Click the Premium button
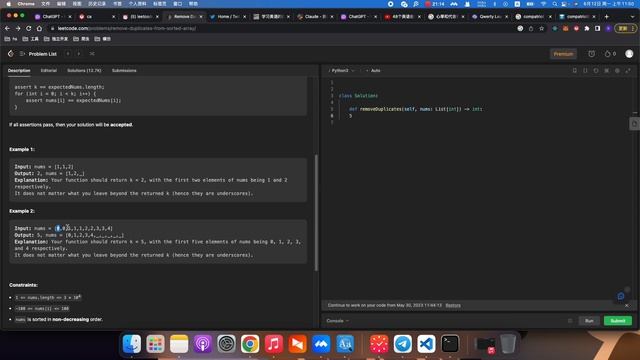Viewport: 640px width, 360px height. pyautogui.click(x=563, y=54)
